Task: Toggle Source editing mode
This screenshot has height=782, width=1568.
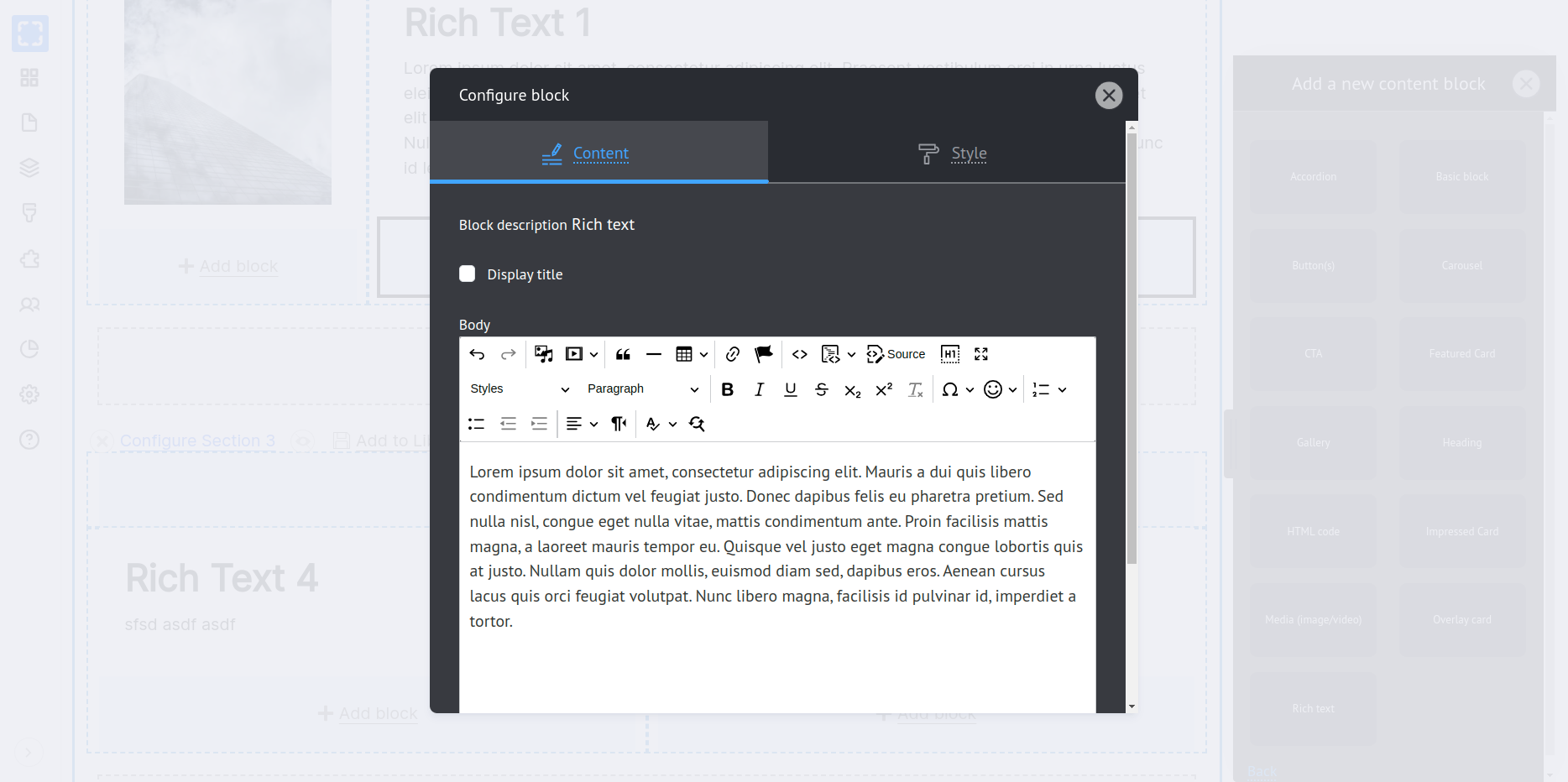Action: point(896,354)
